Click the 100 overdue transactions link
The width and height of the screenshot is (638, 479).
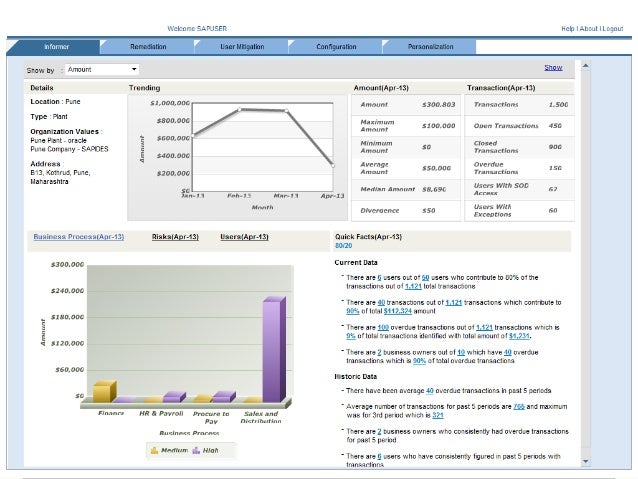point(383,327)
